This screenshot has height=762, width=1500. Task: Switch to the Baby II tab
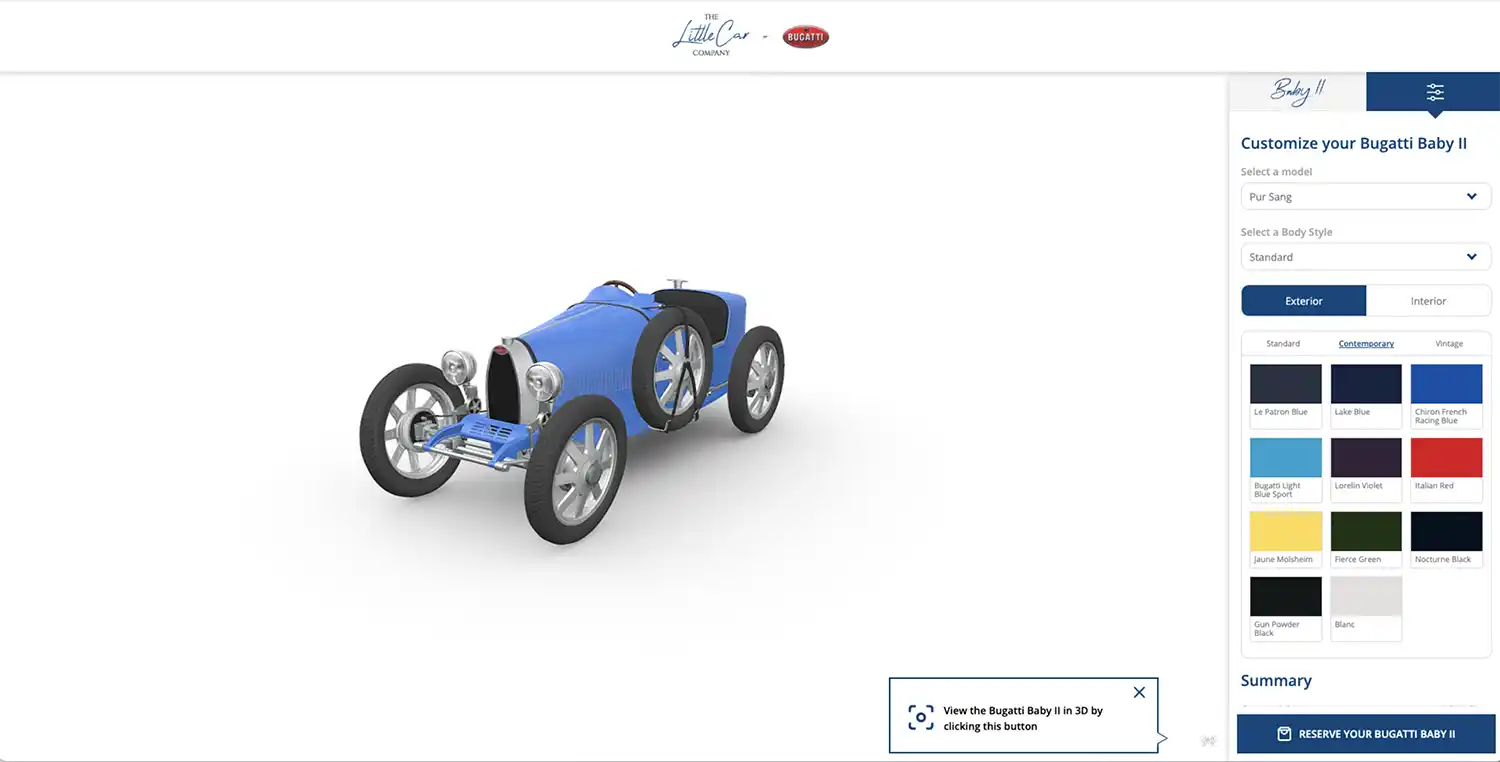1297,92
